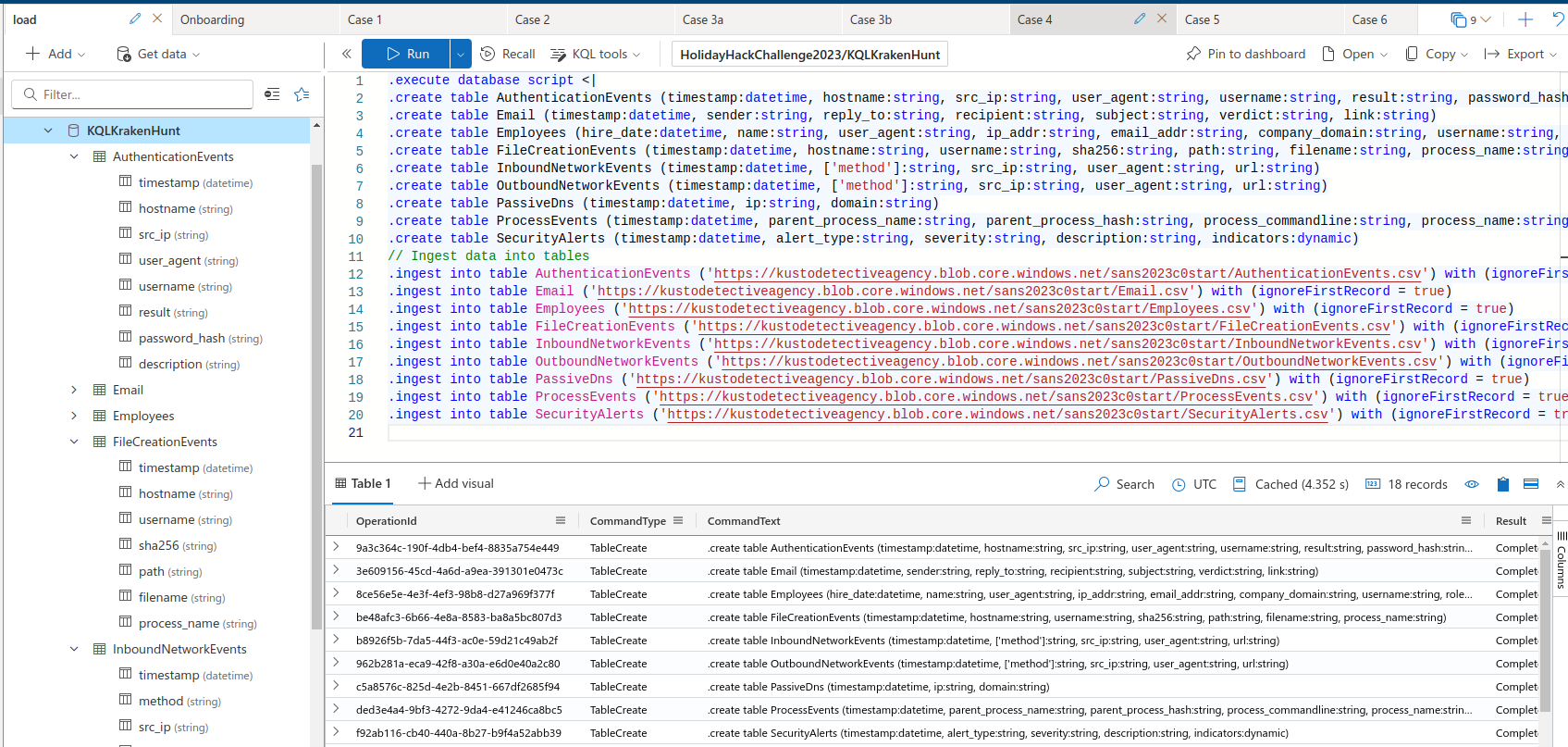Recall the previous query

[508, 54]
